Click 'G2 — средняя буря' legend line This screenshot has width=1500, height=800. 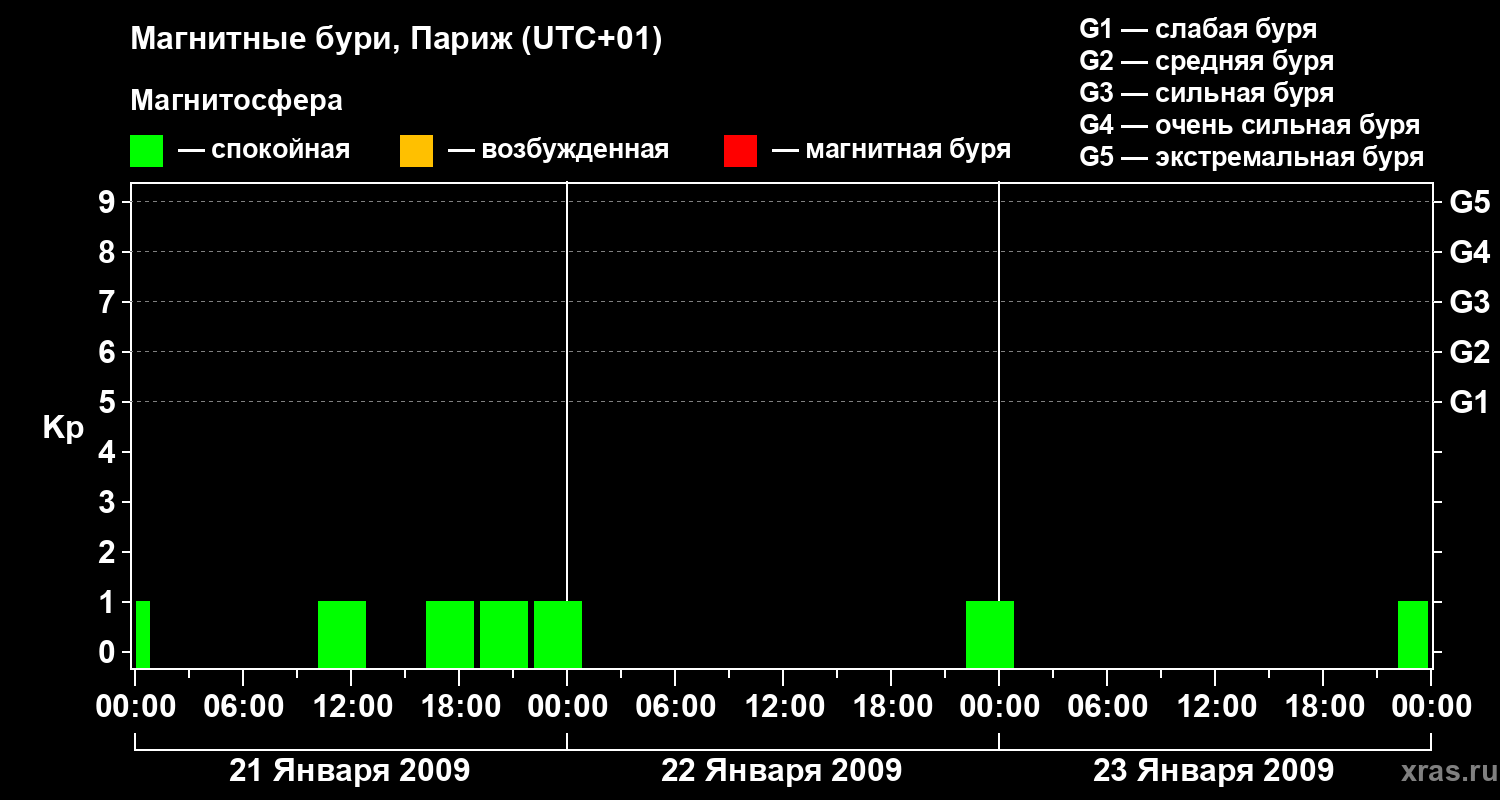pos(1207,60)
